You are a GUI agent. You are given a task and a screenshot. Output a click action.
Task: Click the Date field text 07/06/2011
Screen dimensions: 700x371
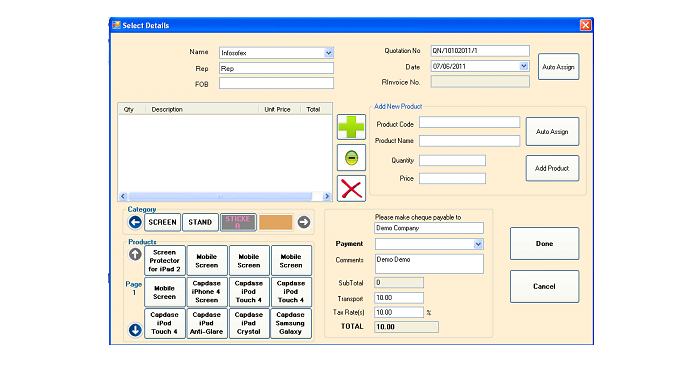coord(450,66)
